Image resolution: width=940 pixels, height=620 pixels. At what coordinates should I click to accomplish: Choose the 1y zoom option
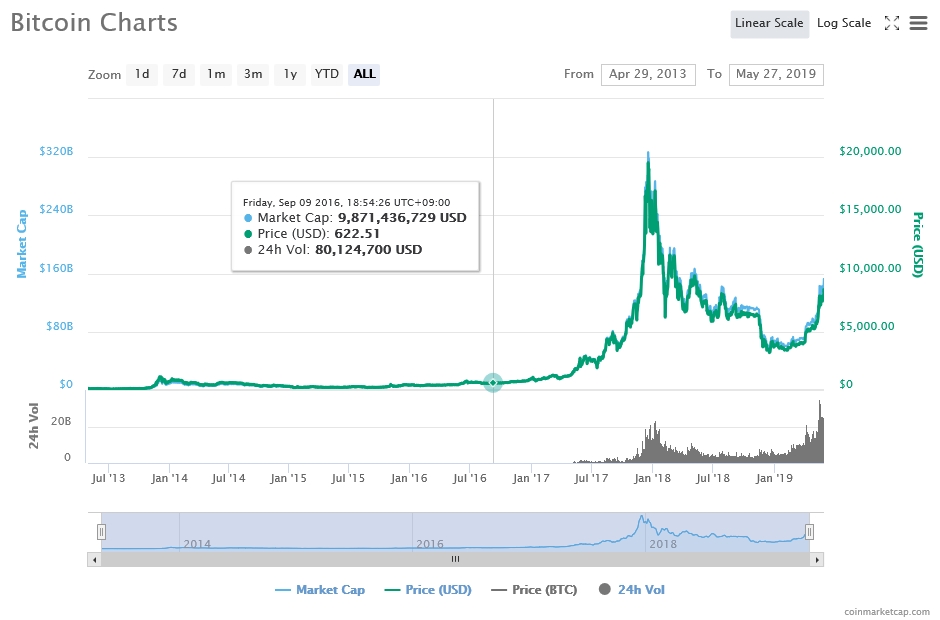coord(290,74)
